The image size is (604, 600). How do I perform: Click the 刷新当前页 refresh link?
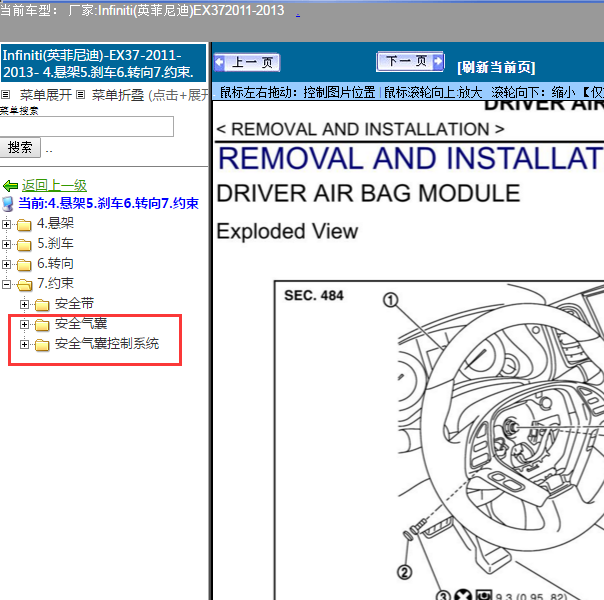tap(496, 67)
